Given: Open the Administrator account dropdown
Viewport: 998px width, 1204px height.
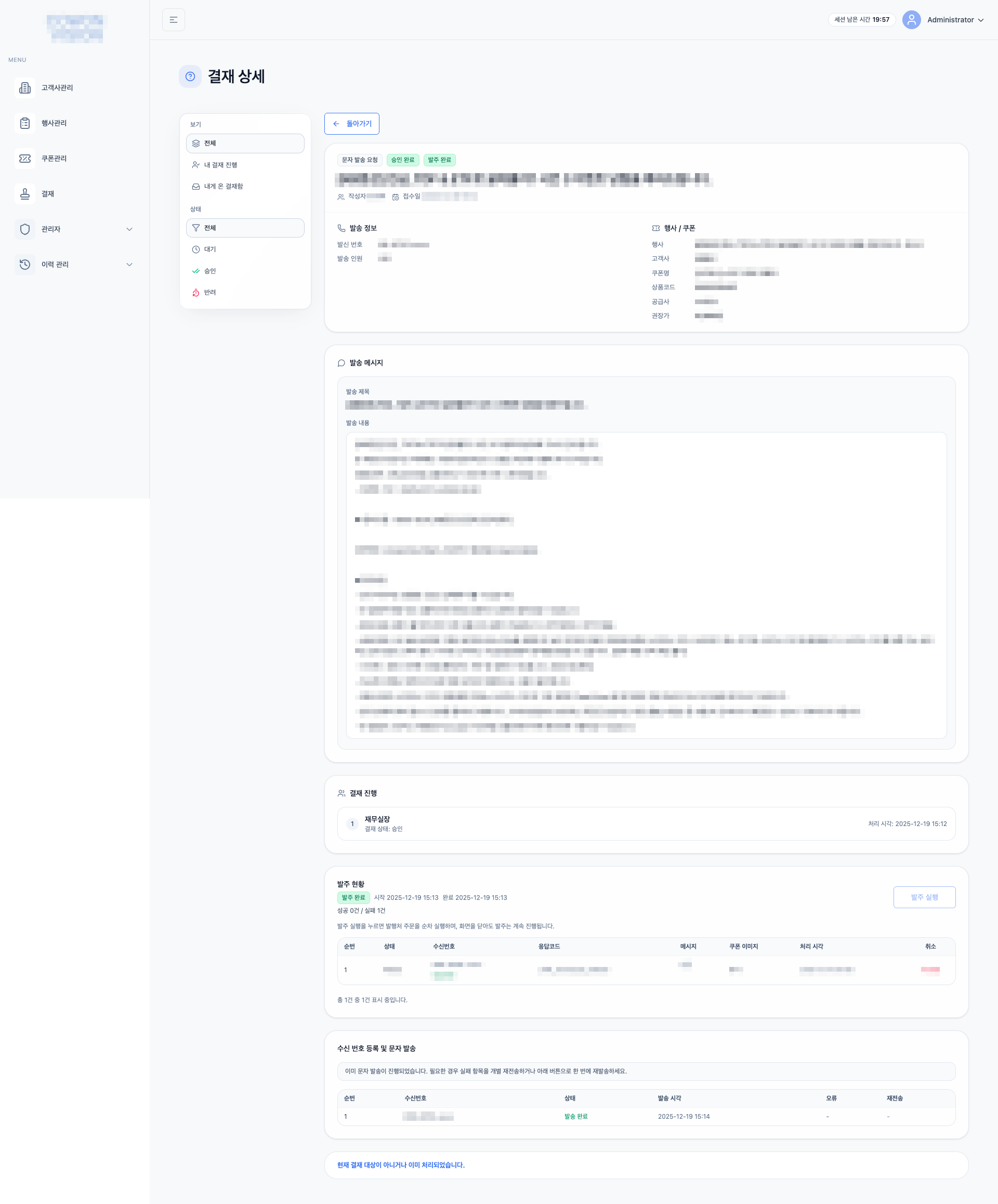Looking at the screenshot, I should 955,20.
